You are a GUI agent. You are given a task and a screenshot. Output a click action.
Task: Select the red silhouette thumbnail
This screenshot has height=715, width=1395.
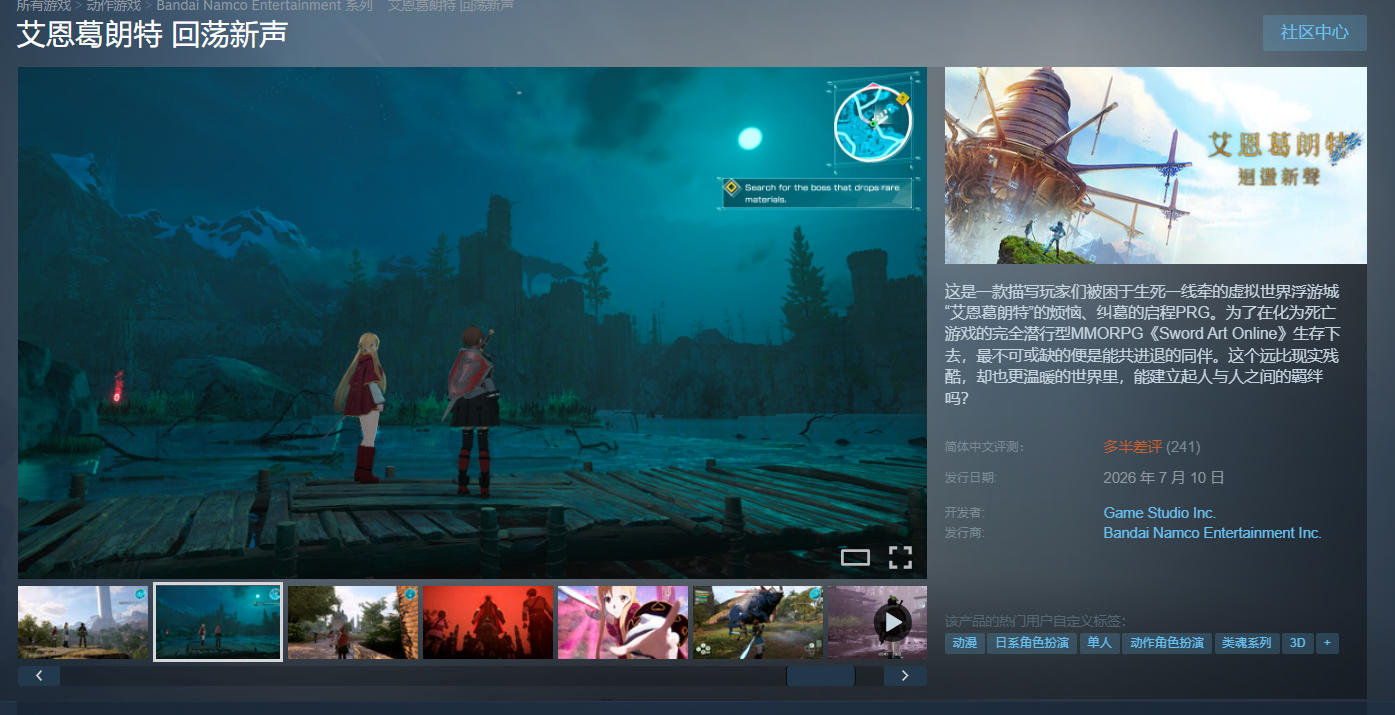coord(488,622)
